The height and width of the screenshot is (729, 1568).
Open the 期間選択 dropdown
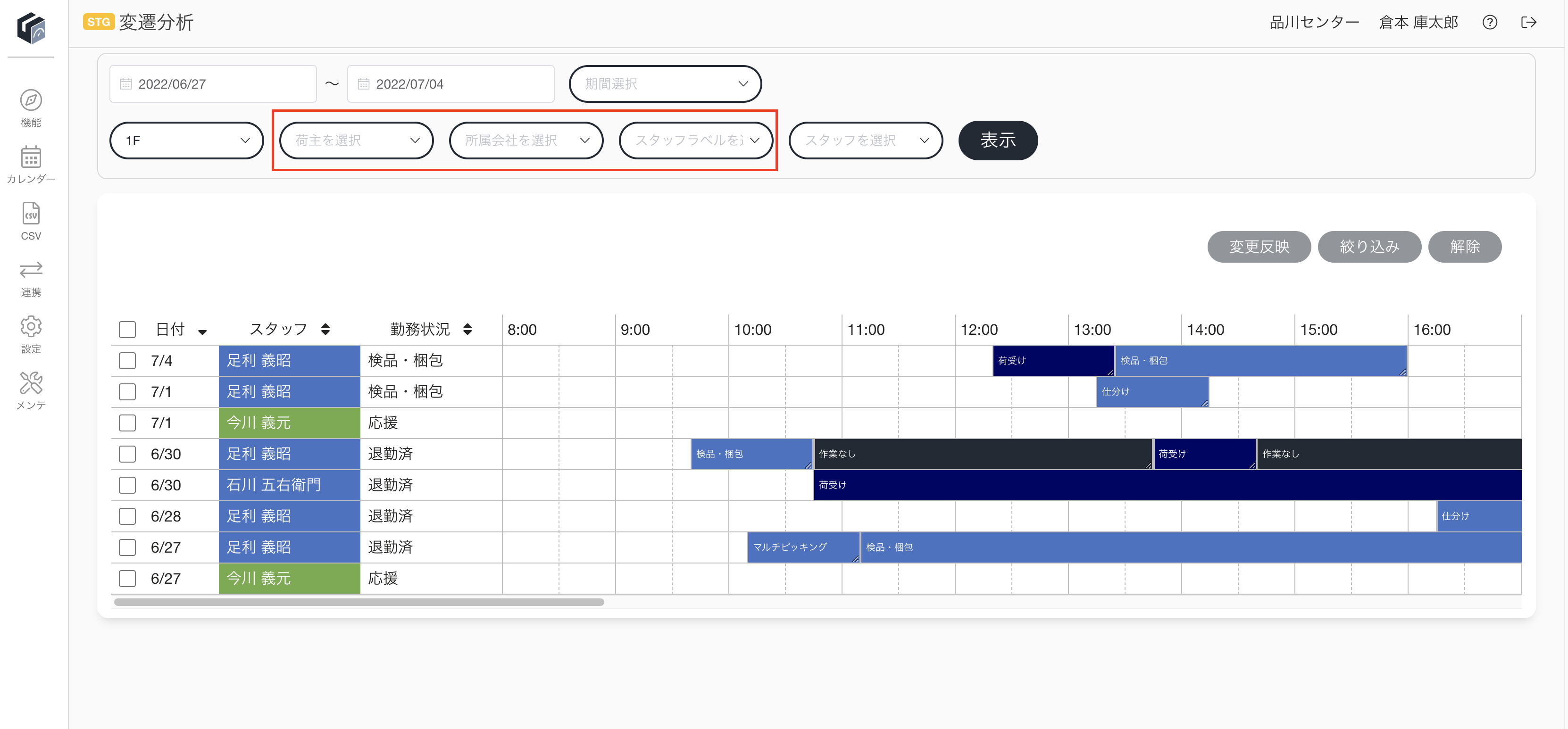point(665,84)
